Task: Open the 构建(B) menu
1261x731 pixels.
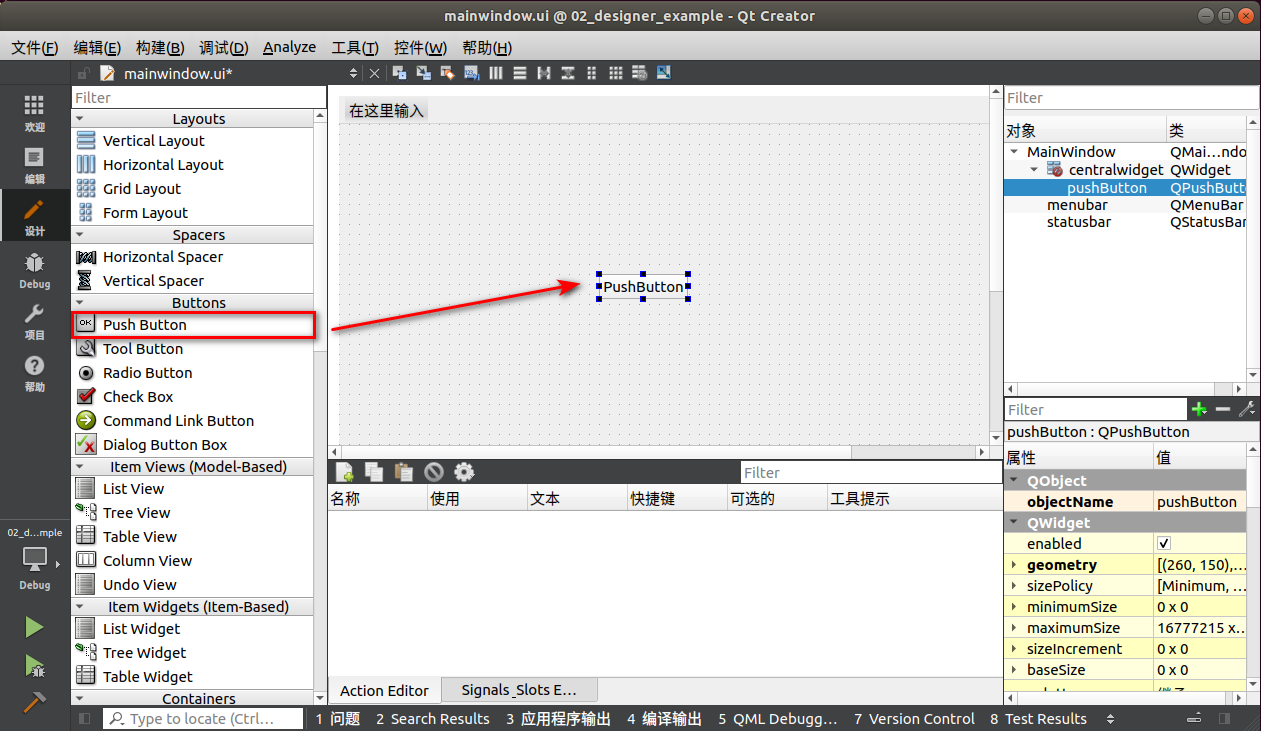Action: tap(160, 47)
